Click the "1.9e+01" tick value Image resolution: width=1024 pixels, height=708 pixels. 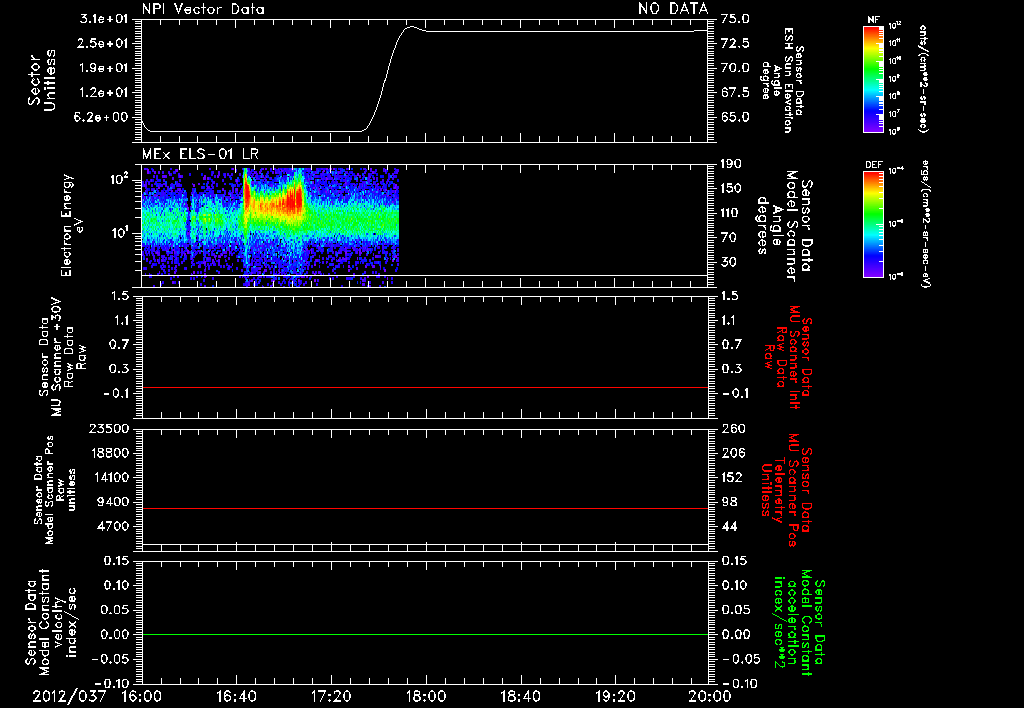point(104,68)
